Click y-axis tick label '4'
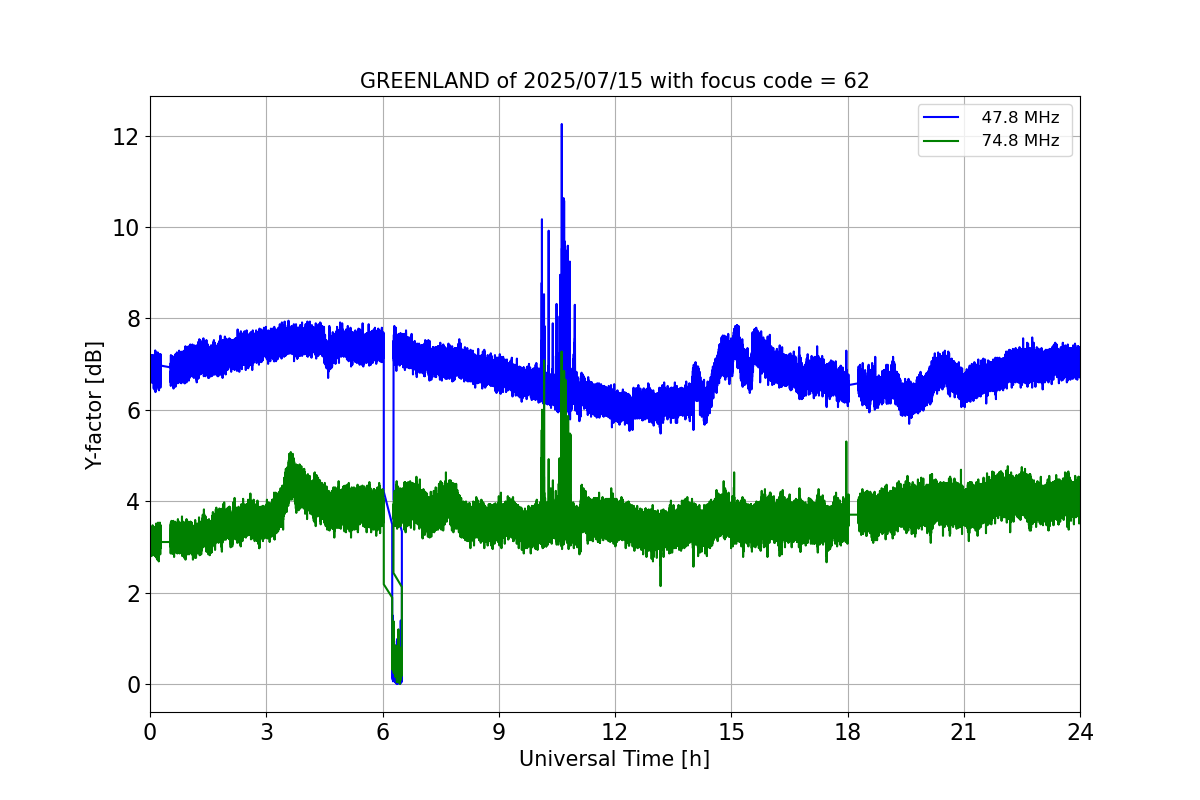Screen dimensions: 1200x800 click(x=133, y=502)
